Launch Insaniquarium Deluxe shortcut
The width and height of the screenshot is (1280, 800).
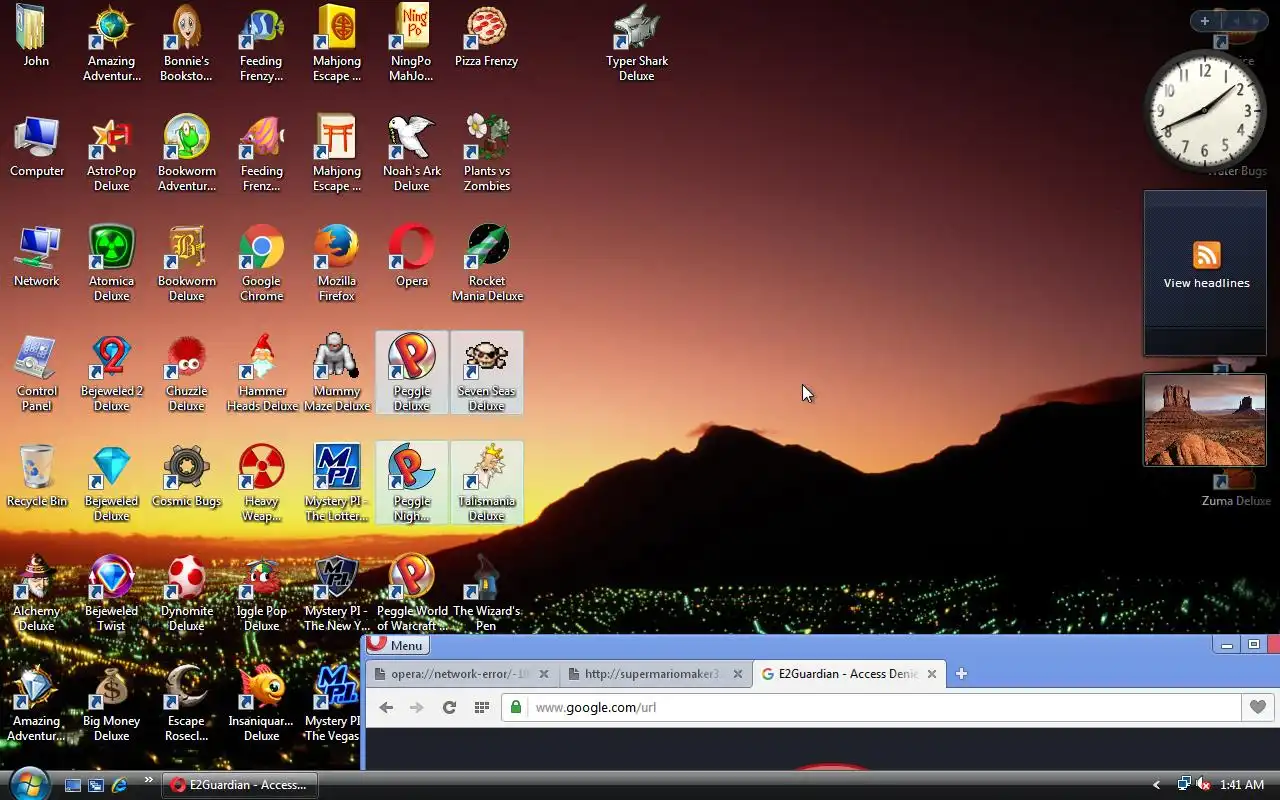coord(261,703)
